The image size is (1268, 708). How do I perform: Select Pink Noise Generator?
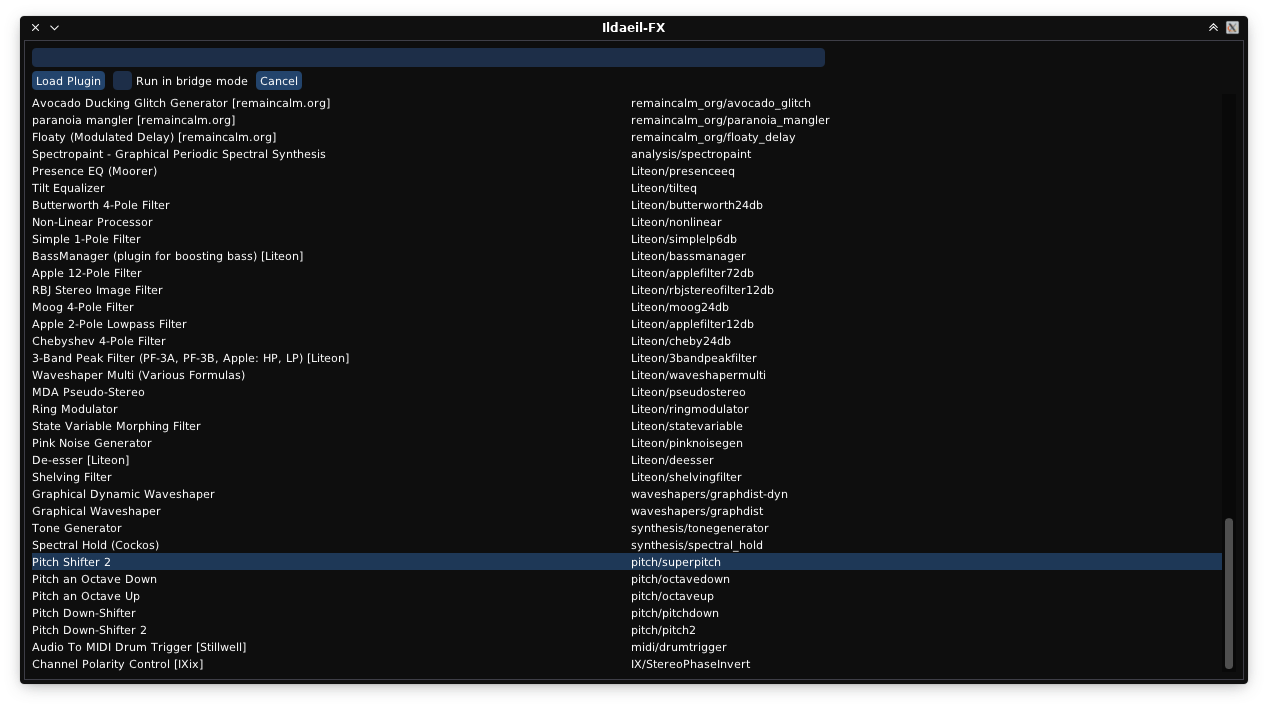click(x=92, y=443)
